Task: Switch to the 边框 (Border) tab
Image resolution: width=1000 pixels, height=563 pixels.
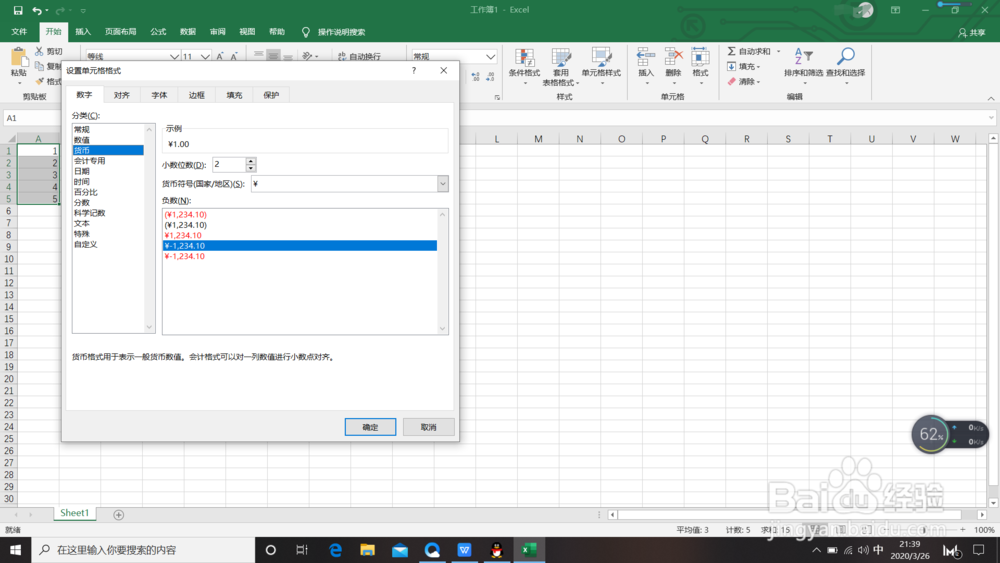Action: (x=196, y=95)
